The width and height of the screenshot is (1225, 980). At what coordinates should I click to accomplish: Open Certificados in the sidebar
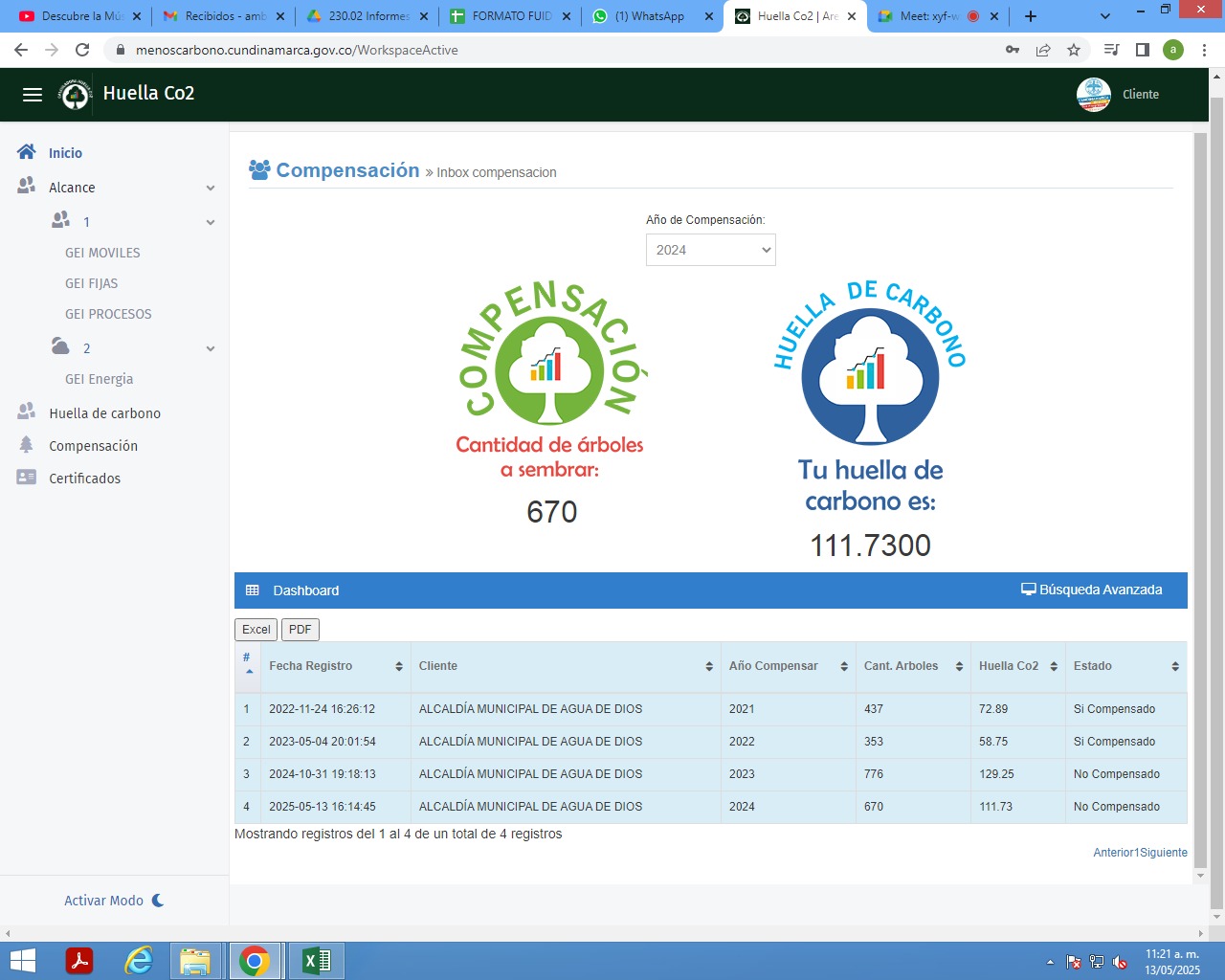tap(84, 479)
